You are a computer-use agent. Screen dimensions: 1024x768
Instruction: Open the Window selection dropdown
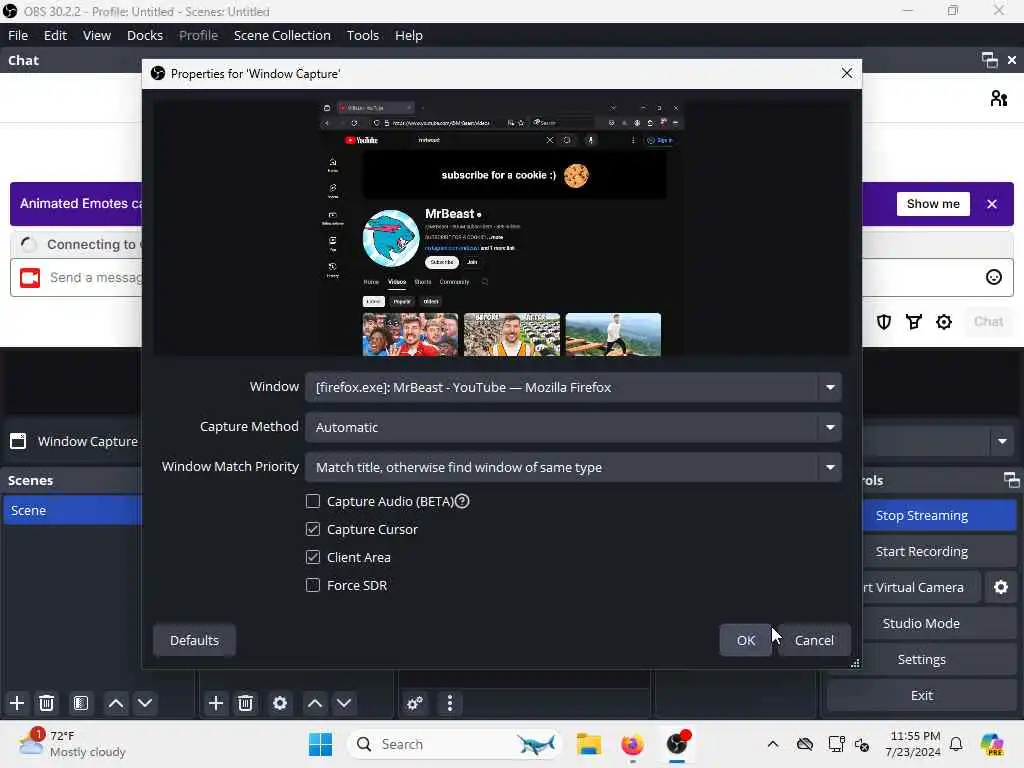pos(573,387)
